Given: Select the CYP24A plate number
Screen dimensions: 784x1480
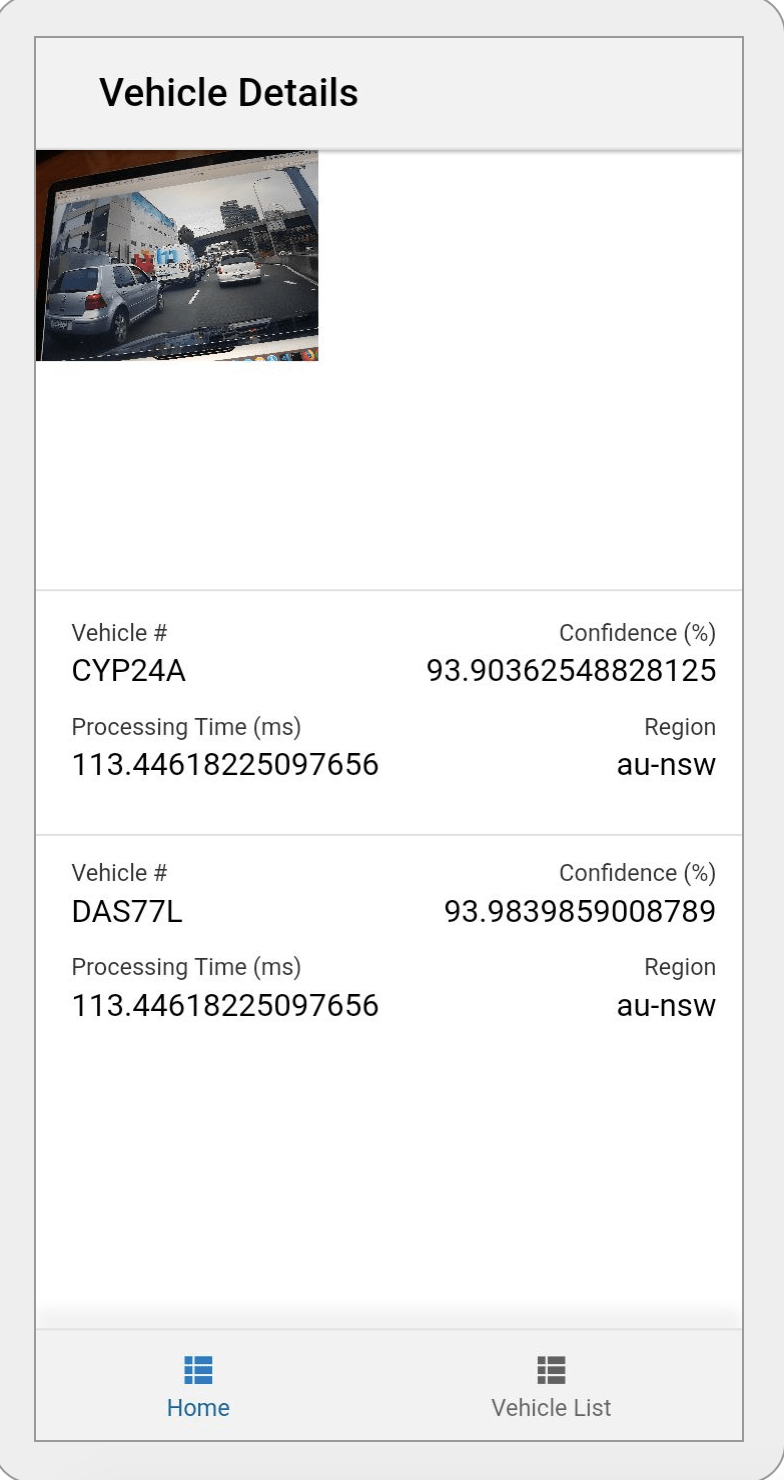Looking at the screenshot, I should tap(129, 671).
